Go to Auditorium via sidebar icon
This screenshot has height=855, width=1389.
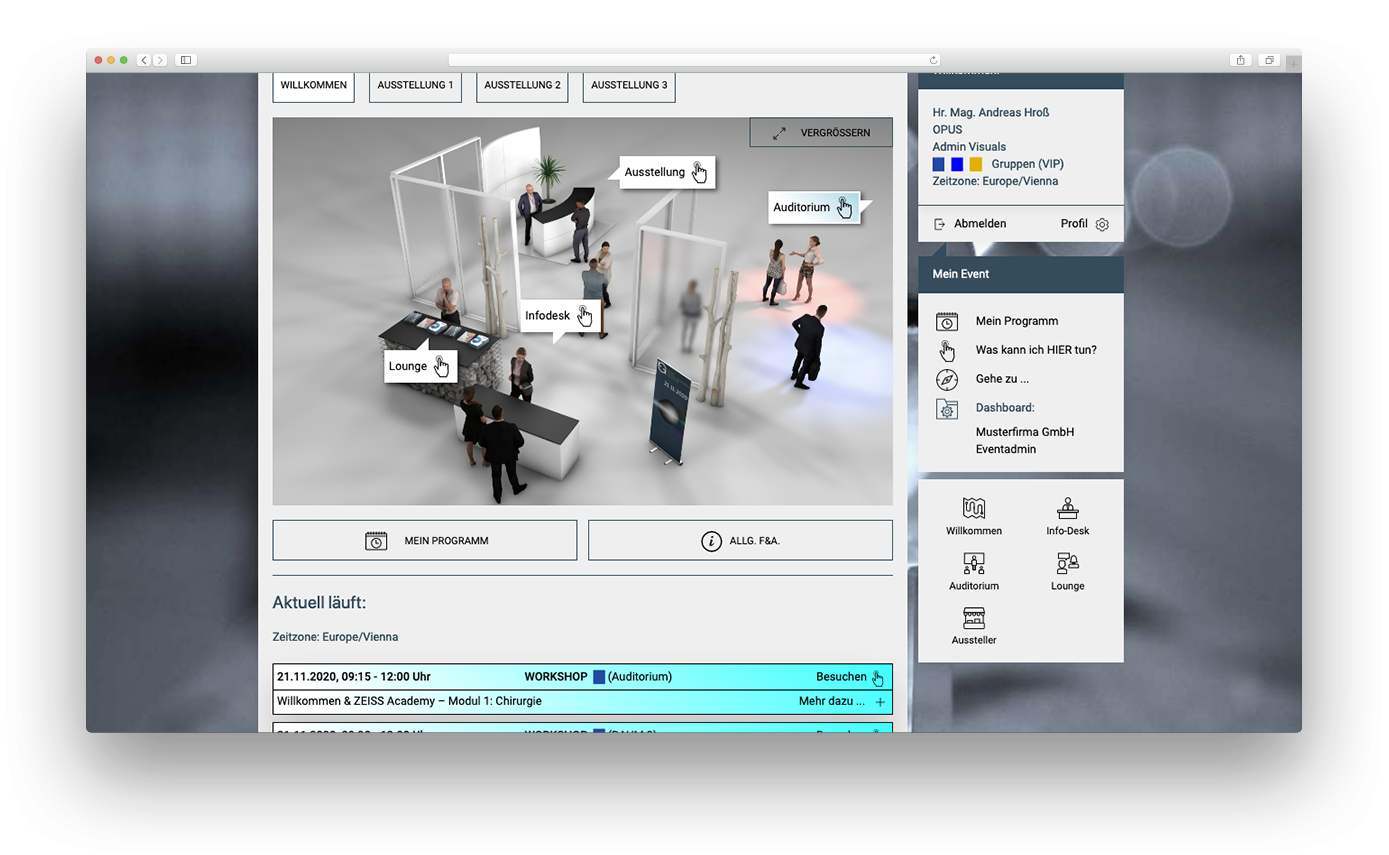pyautogui.click(x=973, y=563)
